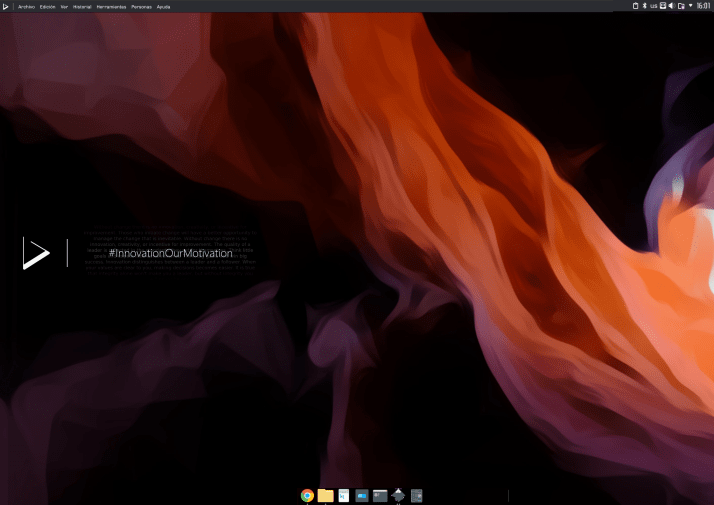Open the Historial menu
The image size is (714, 505).
coord(82,6)
